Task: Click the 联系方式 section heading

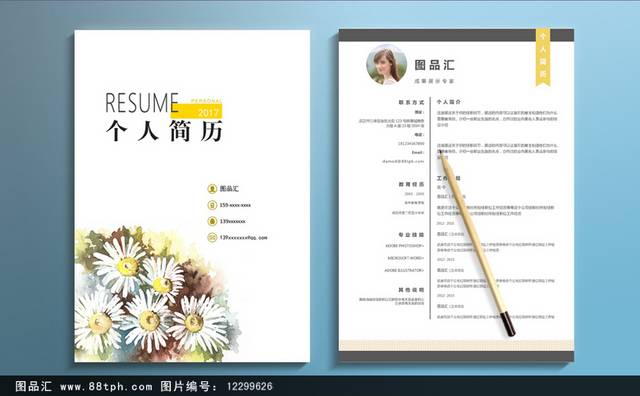Action: [411, 102]
